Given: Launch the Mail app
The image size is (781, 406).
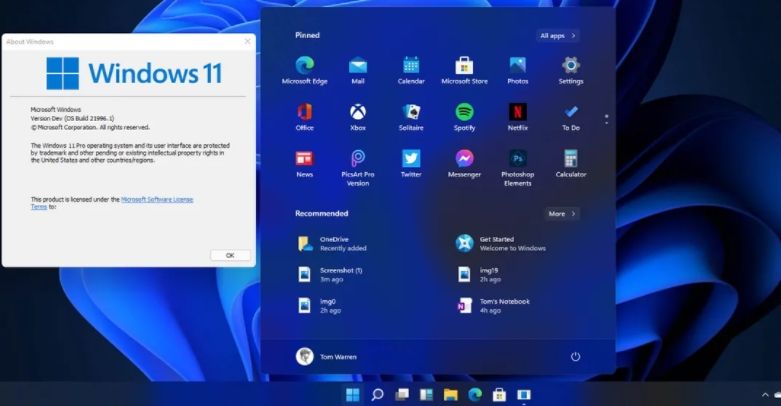Looking at the screenshot, I should [x=358, y=70].
